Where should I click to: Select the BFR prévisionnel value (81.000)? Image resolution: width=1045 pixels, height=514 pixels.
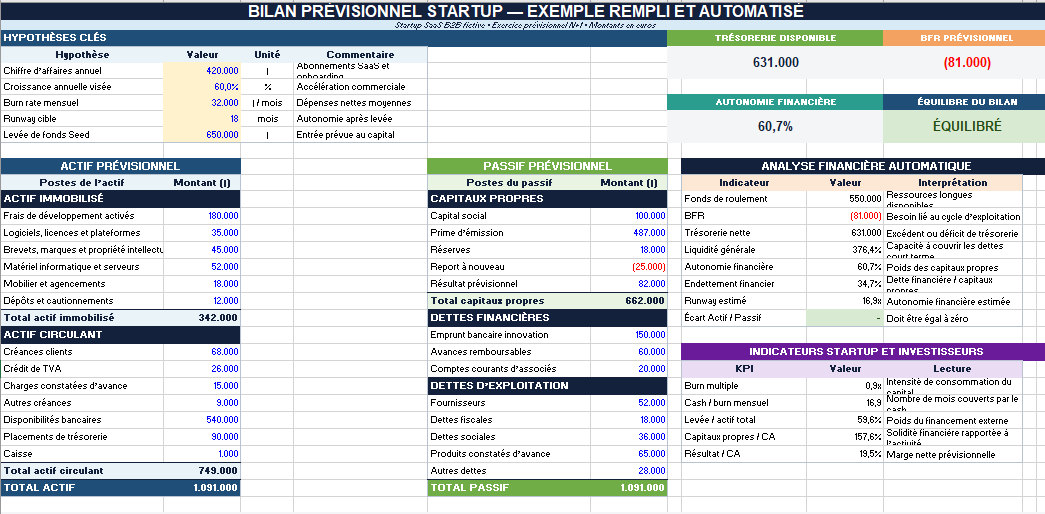[x=966, y=63]
